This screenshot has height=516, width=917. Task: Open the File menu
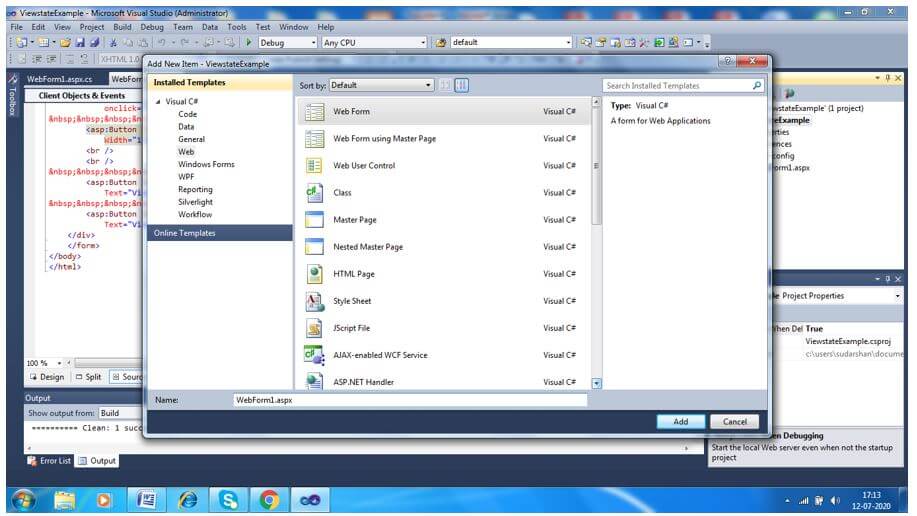[16, 27]
